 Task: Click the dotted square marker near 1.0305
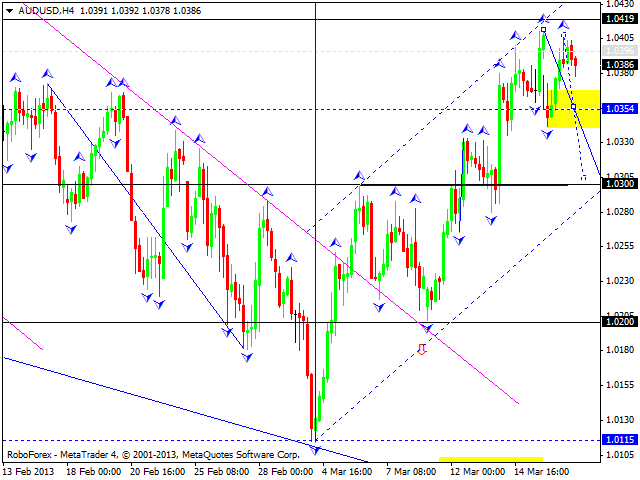click(584, 178)
